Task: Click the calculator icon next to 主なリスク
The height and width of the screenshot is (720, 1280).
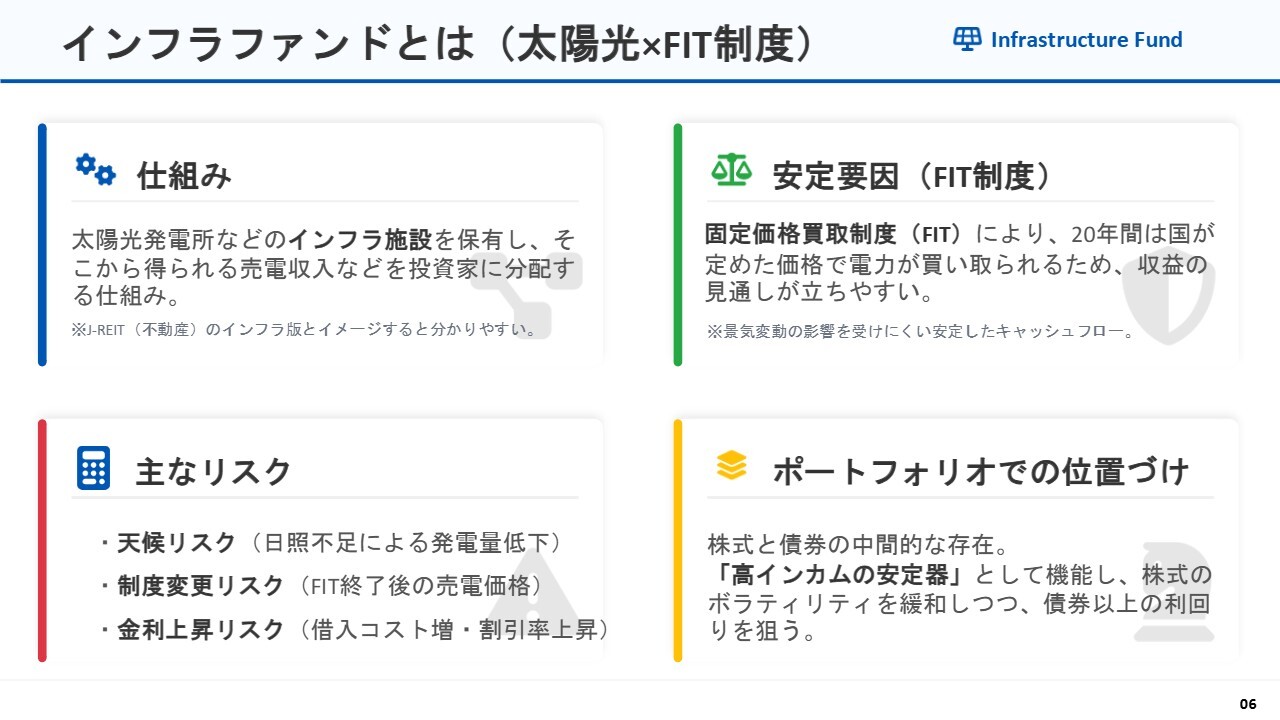Action: (x=93, y=468)
